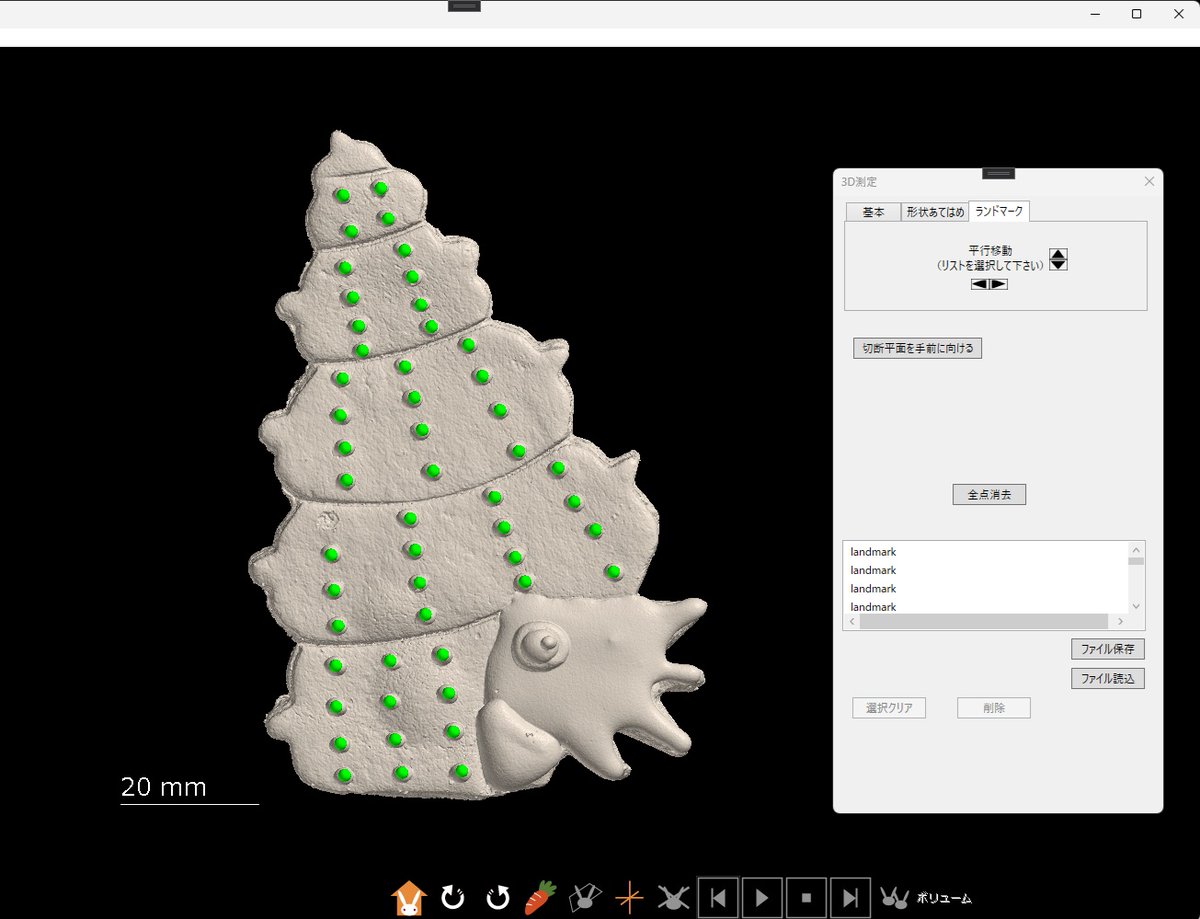Move landmark up with 平行移動 up arrow

click(1060, 254)
